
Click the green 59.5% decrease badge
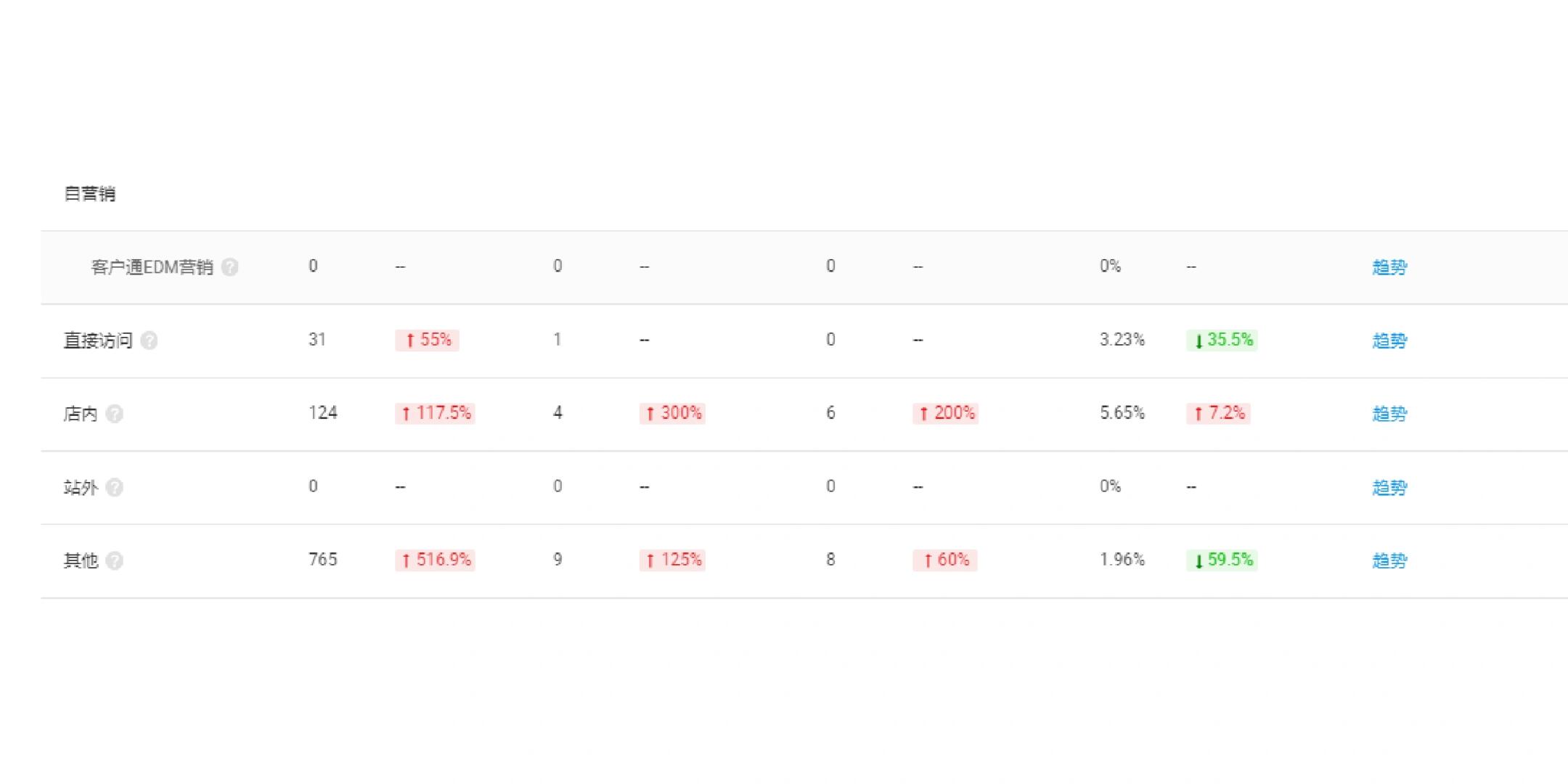pyautogui.click(x=1222, y=560)
